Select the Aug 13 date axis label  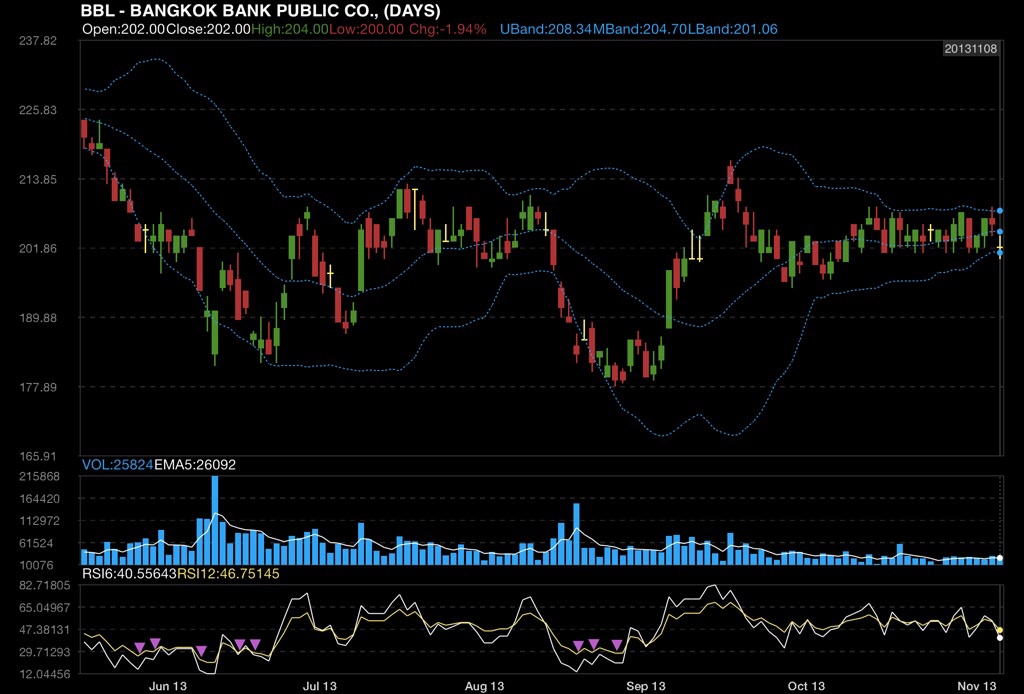tap(485, 686)
